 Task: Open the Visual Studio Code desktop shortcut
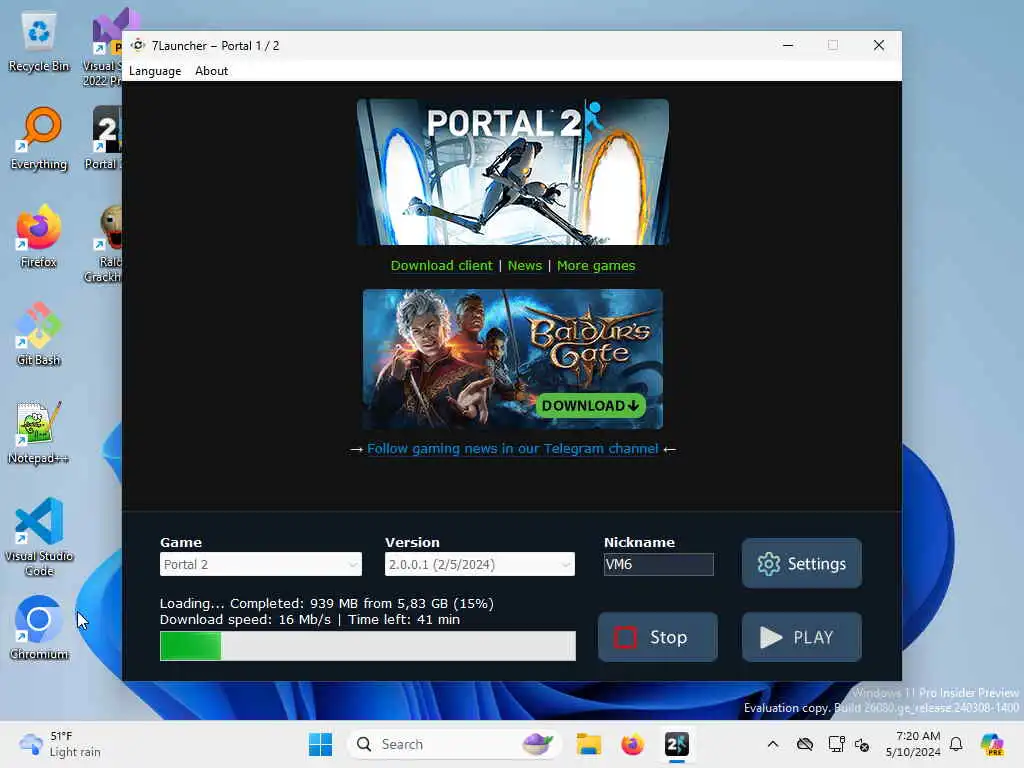point(39,537)
